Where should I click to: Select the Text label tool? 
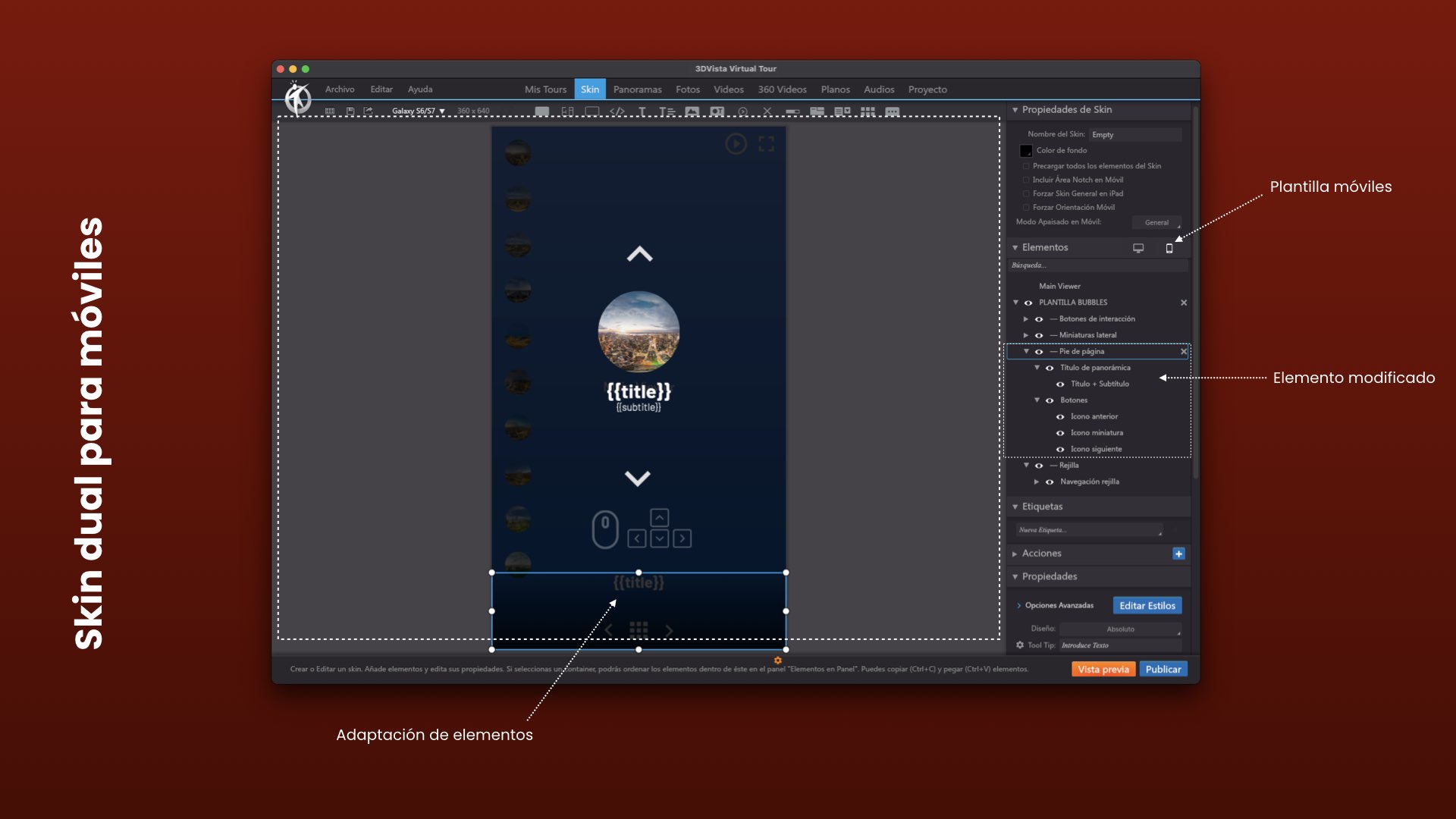642,111
